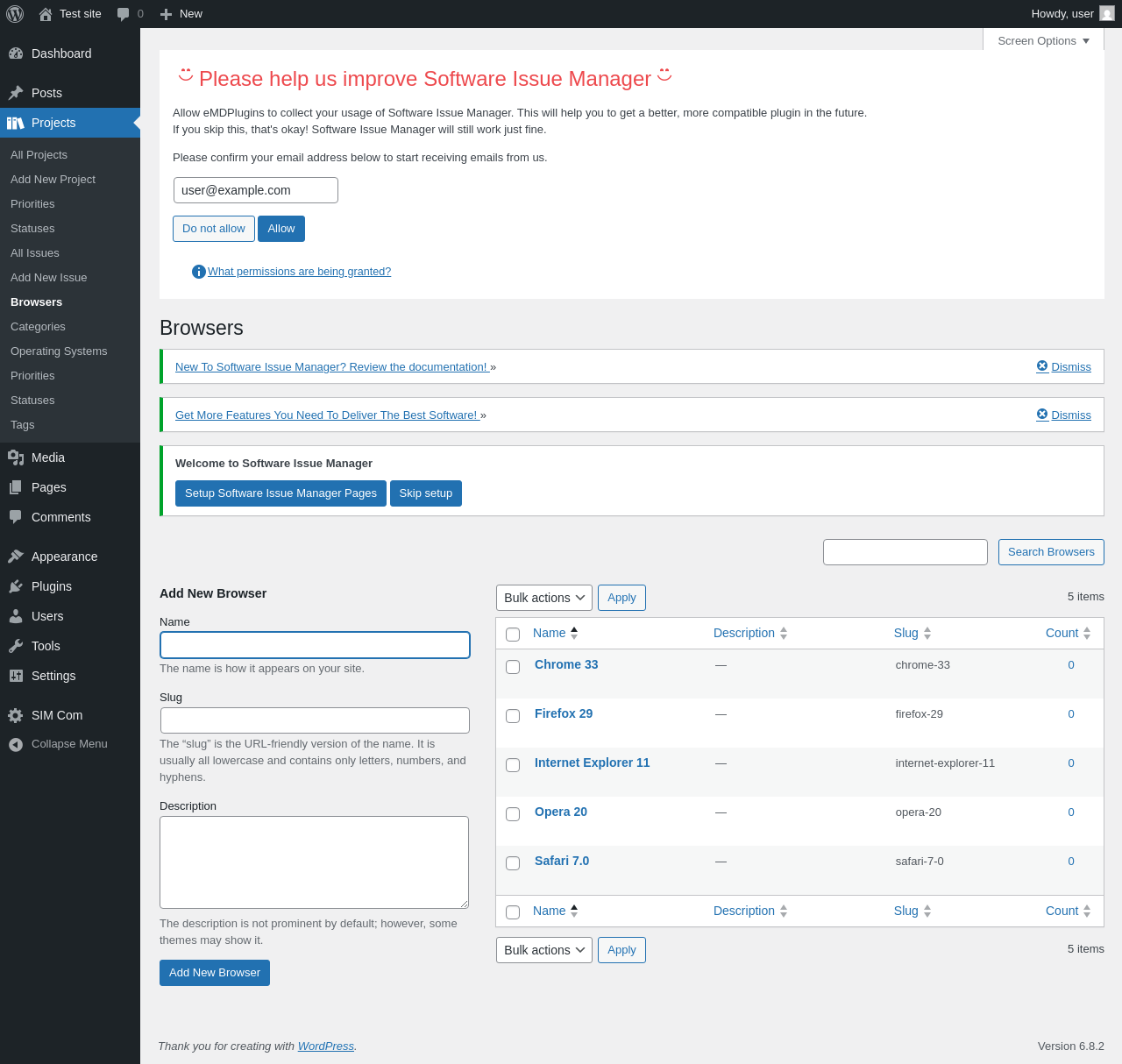Focus the email address input field
The image size is (1122, 1064).
pyautogui.click(x=256, y=190)
